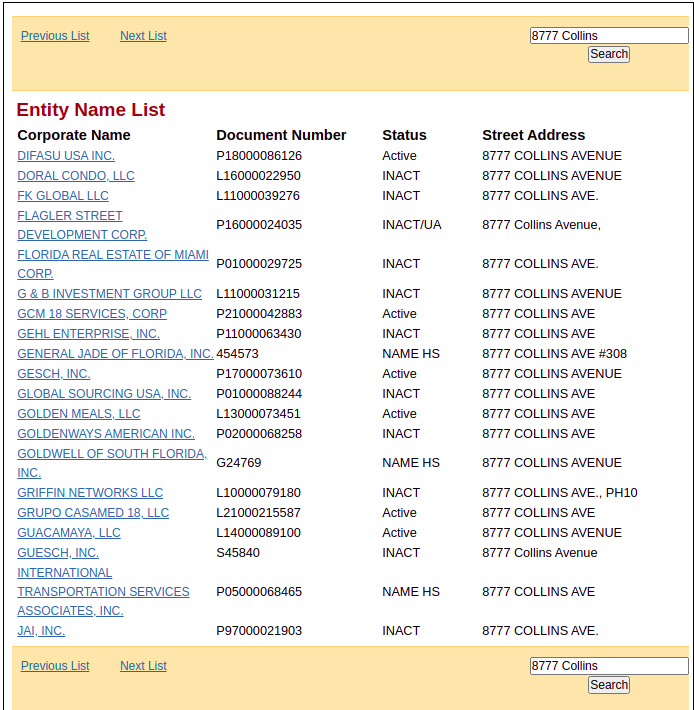The width and height of the screenshot is (694, 710).
Task: Open GESCH, INC. entity
Action: (x=54, y=374)
